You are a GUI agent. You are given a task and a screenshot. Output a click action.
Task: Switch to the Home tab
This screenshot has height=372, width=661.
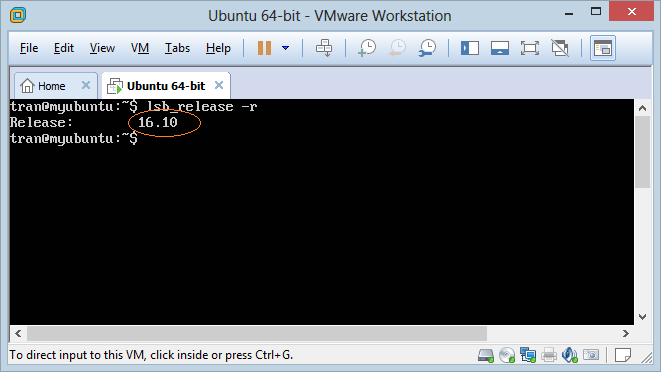click(x=43, y=86)
